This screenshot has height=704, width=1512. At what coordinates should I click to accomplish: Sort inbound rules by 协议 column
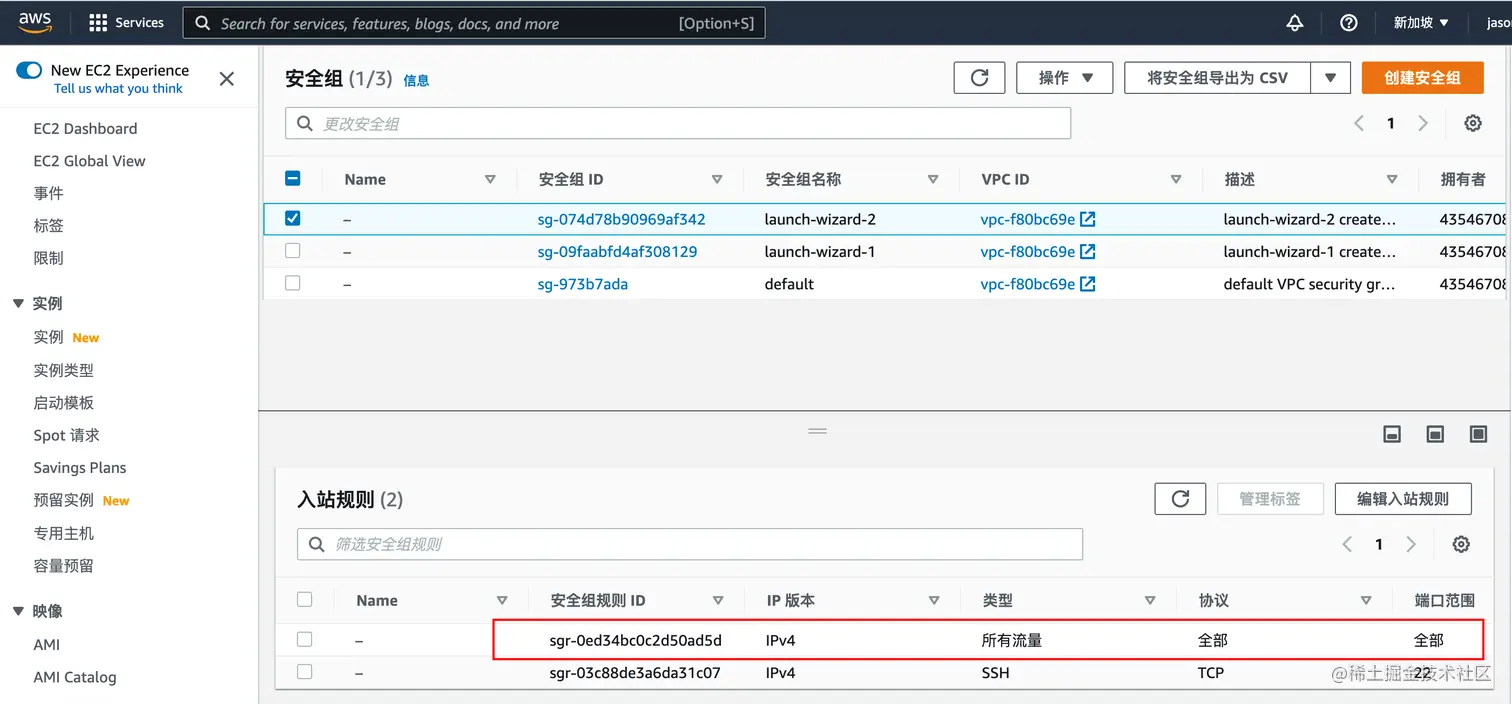tap(1366, 600)
